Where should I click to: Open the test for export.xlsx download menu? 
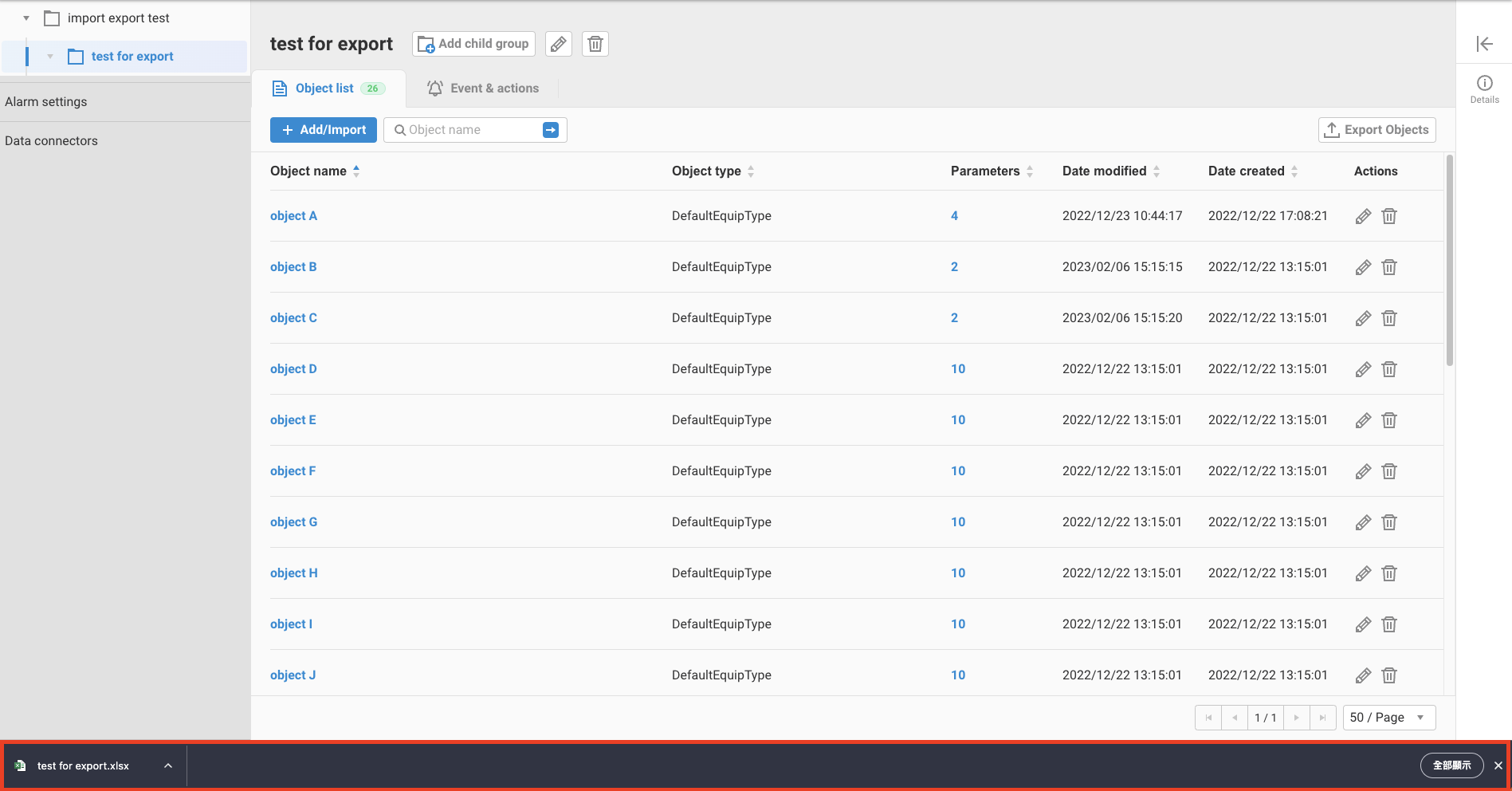168,766
